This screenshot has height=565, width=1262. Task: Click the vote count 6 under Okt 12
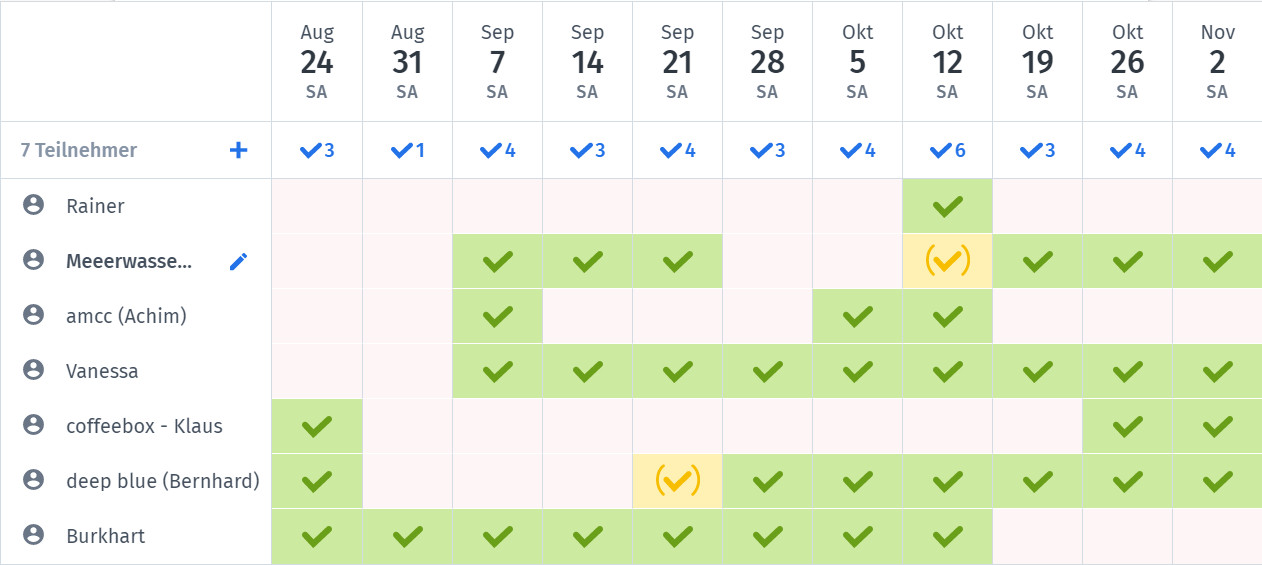coord(947,151)
